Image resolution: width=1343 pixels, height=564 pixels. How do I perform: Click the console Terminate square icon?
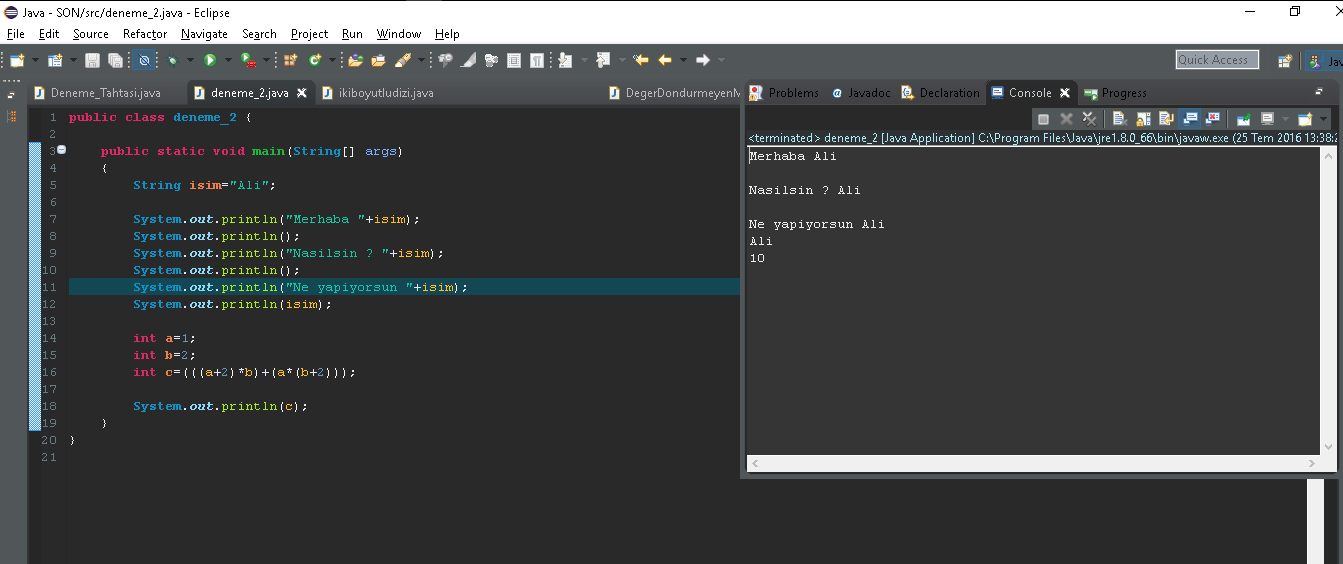[1043, 119]
